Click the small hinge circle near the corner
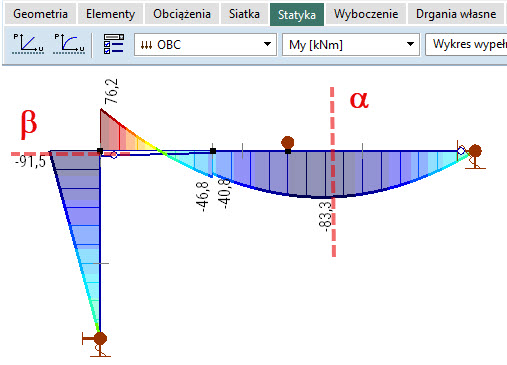The width and height of the screenshot is (507, 365). coord(114,155)
